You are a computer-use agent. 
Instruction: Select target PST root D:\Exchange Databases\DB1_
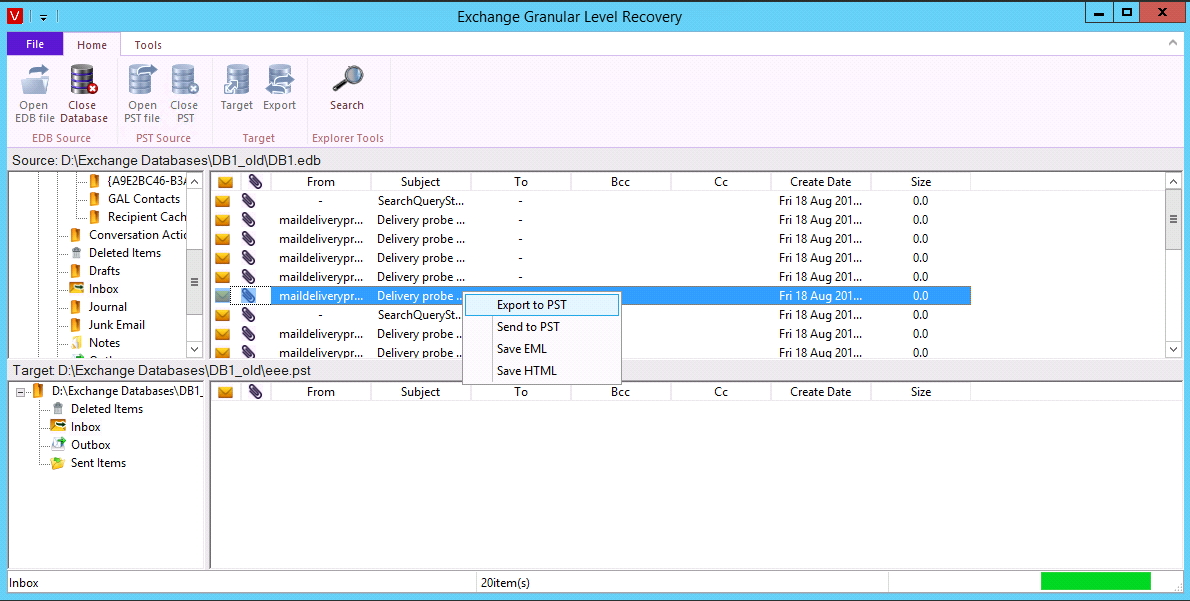(x=127, y=391)
